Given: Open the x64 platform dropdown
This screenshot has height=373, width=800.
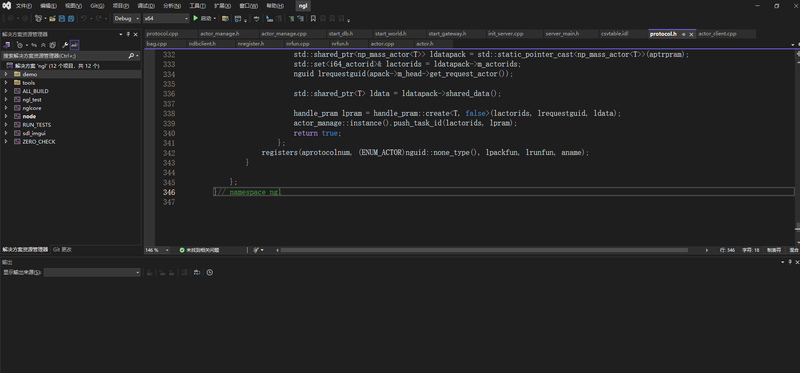Looking at the screenshot, I should click(166, 18).
